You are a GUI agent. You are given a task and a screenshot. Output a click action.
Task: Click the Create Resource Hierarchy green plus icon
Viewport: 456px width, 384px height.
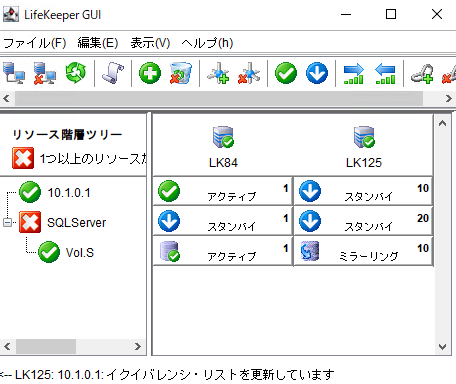pyautogui.click(x=150, y=73)
